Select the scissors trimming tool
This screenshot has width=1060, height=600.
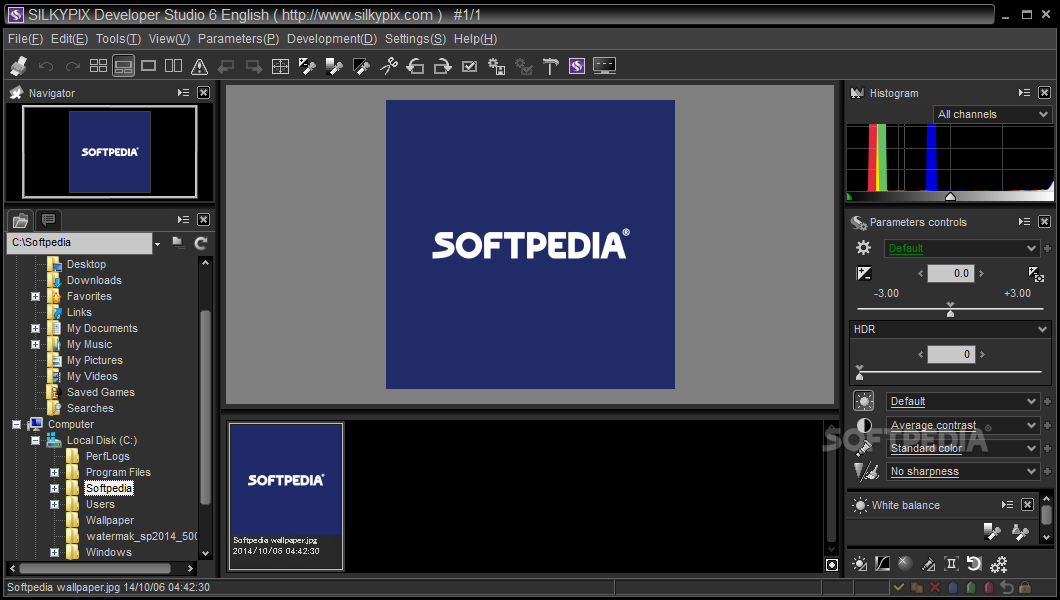tap(389, 66)
